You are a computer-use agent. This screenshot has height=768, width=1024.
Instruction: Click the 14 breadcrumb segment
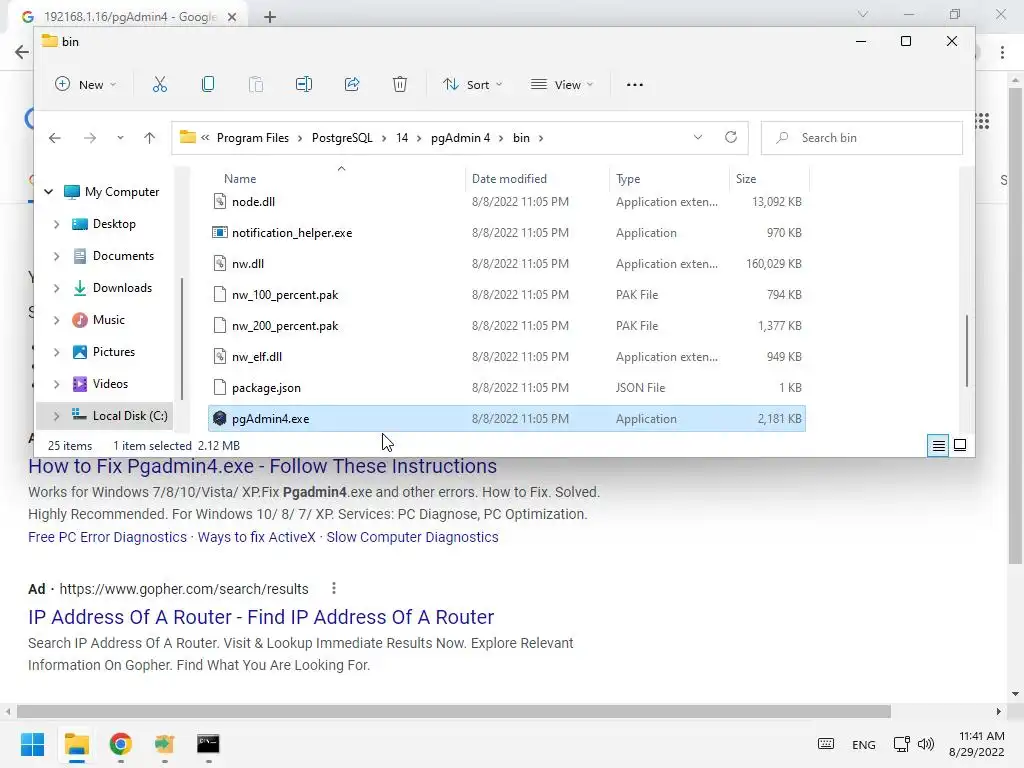(x=402, y=138)
